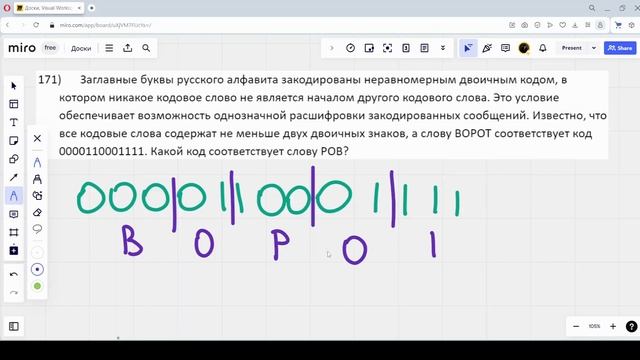The width and height of the screenshot is (640, 360).
Task: Toggle collaborators' cursors visibility
Action: pyautogui.click(x=468, y=48)
